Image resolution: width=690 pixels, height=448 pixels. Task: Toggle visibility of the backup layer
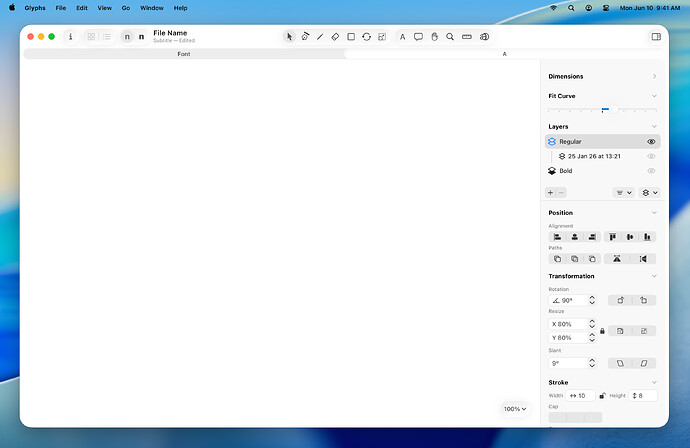[x=651, y=156]
